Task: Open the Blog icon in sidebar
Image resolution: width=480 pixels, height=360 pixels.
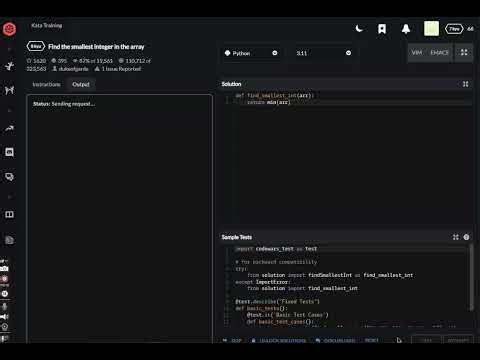Action: [x=9, y=240]
